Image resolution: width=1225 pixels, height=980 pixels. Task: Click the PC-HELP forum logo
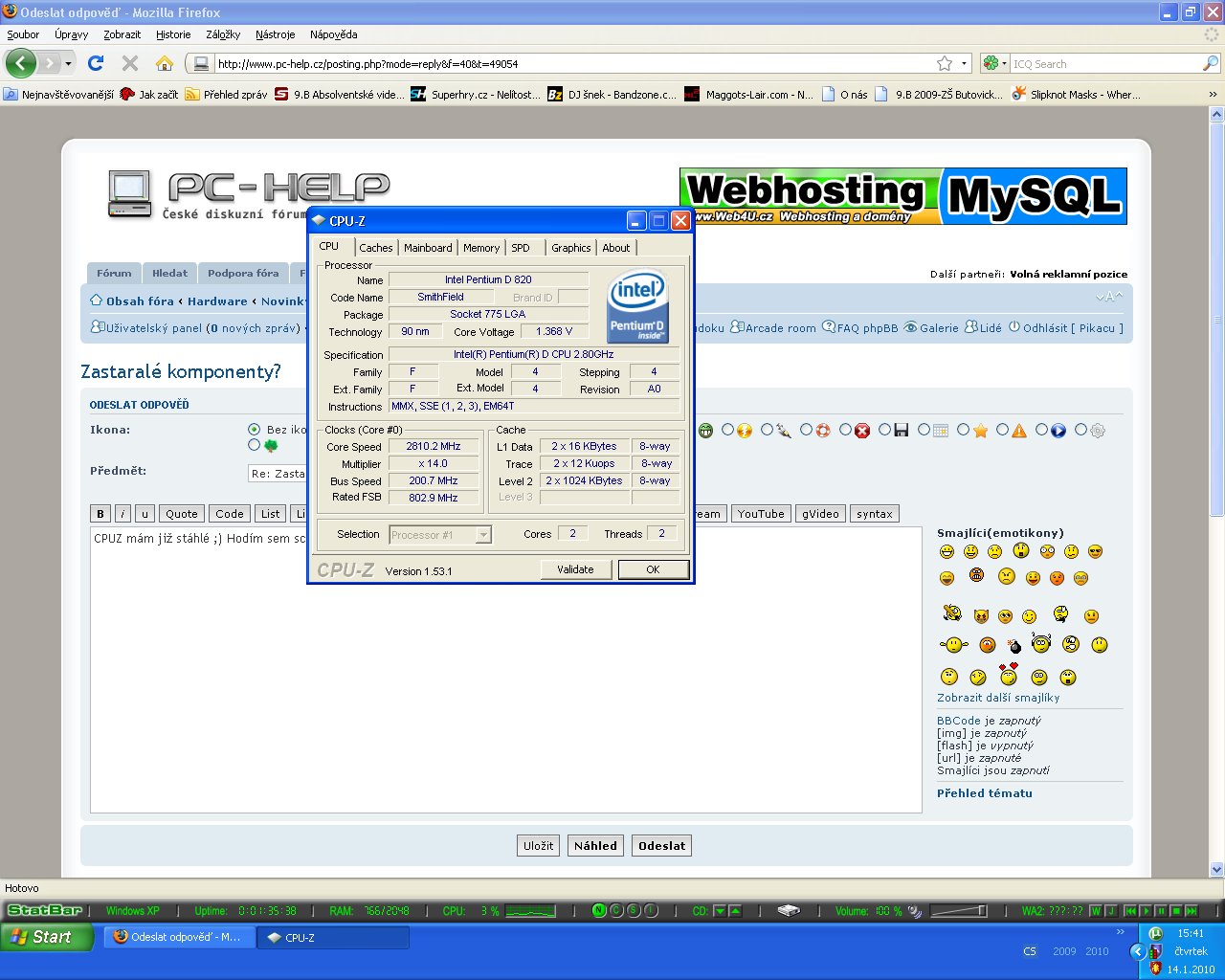click(249, 195)
